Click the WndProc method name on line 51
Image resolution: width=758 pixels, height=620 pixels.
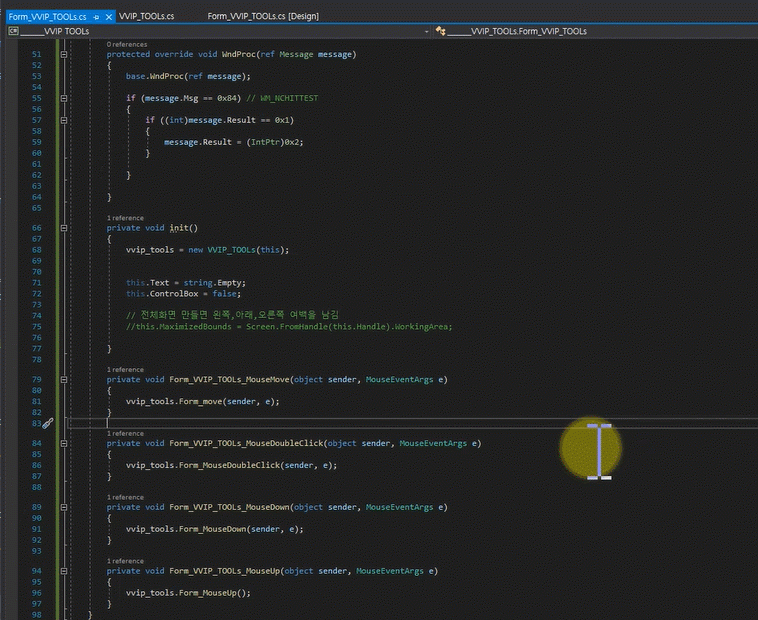[x=238, y=54]
